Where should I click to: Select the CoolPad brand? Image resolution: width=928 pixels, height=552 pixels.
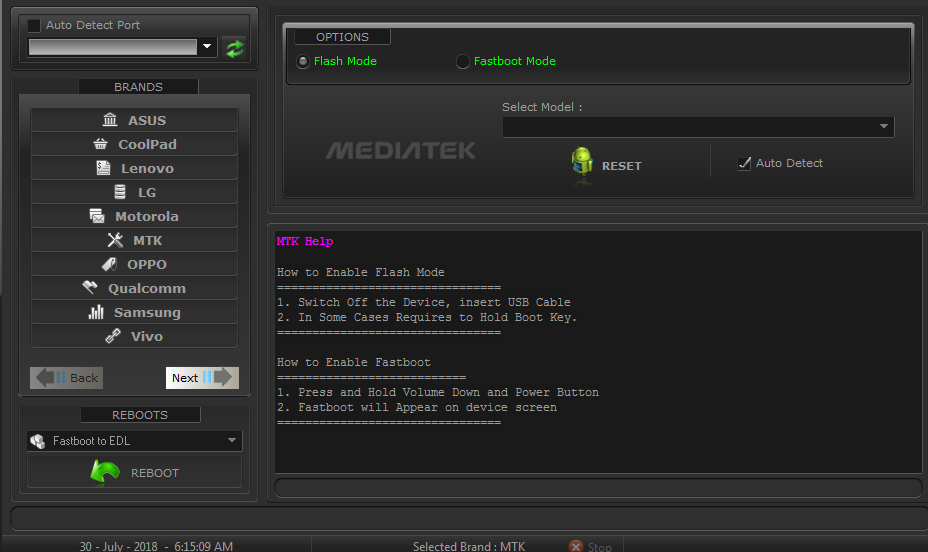(134, 144)
